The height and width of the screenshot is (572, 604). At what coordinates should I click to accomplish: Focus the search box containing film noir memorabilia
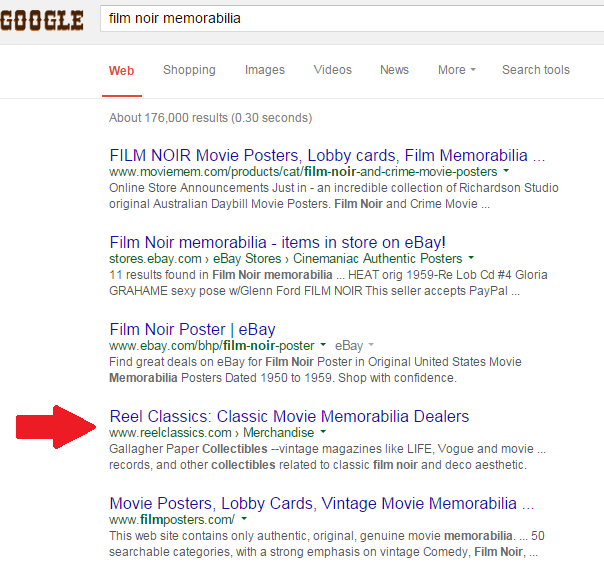pyautogui.click(x=350, y=18)
